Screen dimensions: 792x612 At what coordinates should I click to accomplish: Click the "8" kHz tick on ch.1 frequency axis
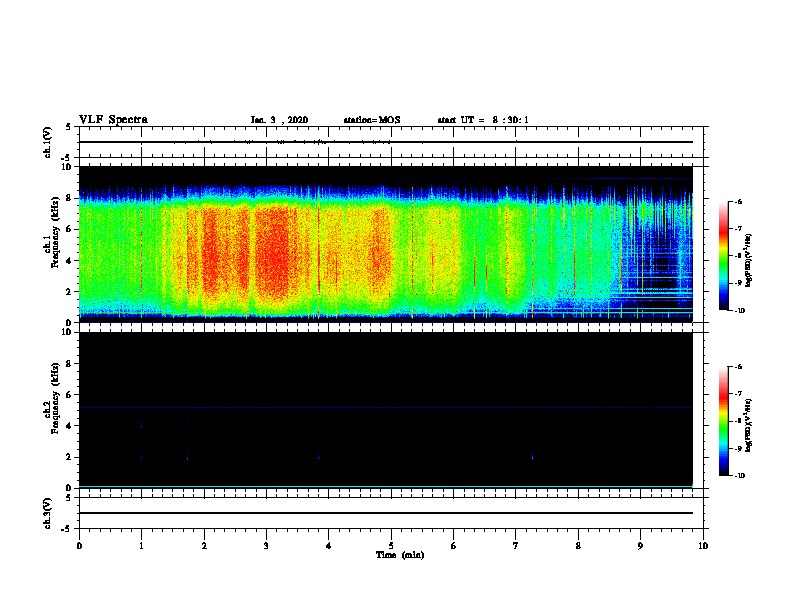point(70,198)
